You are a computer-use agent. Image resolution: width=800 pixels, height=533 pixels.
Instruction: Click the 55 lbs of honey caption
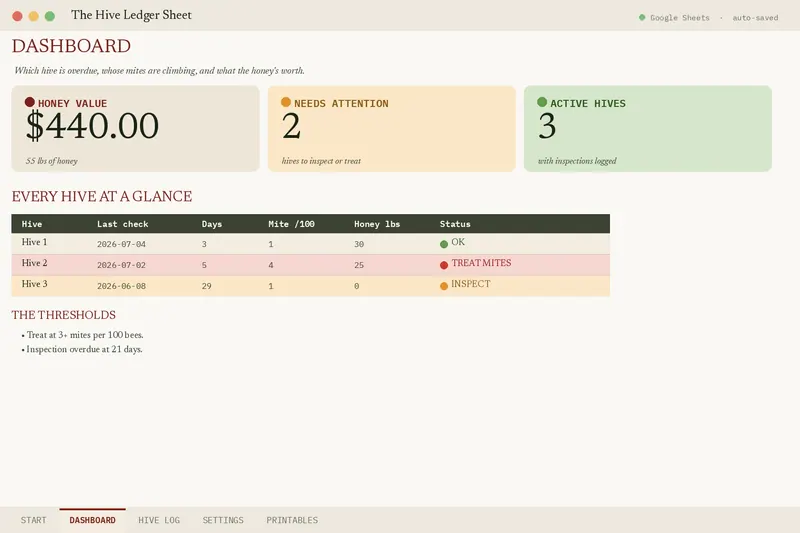tap(52, 161)
